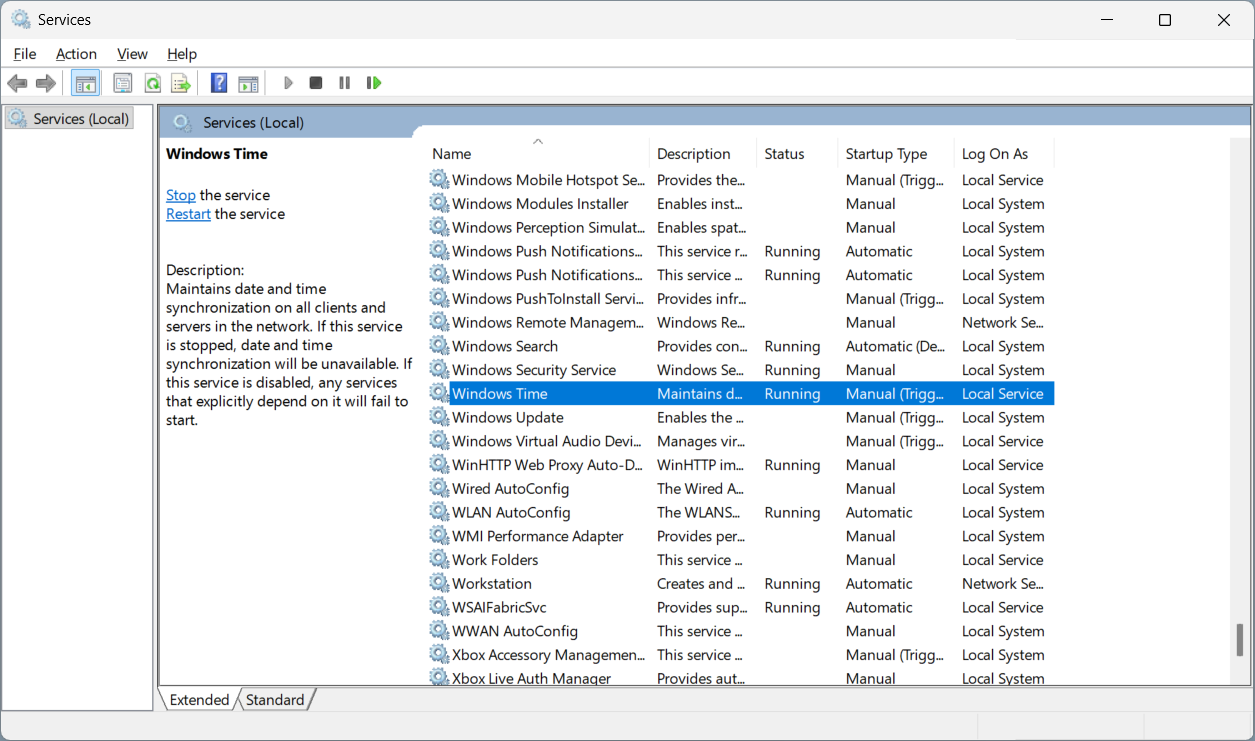Open the File menu
The height and width of the screenshot is (741, 1255).
point(25,54)
